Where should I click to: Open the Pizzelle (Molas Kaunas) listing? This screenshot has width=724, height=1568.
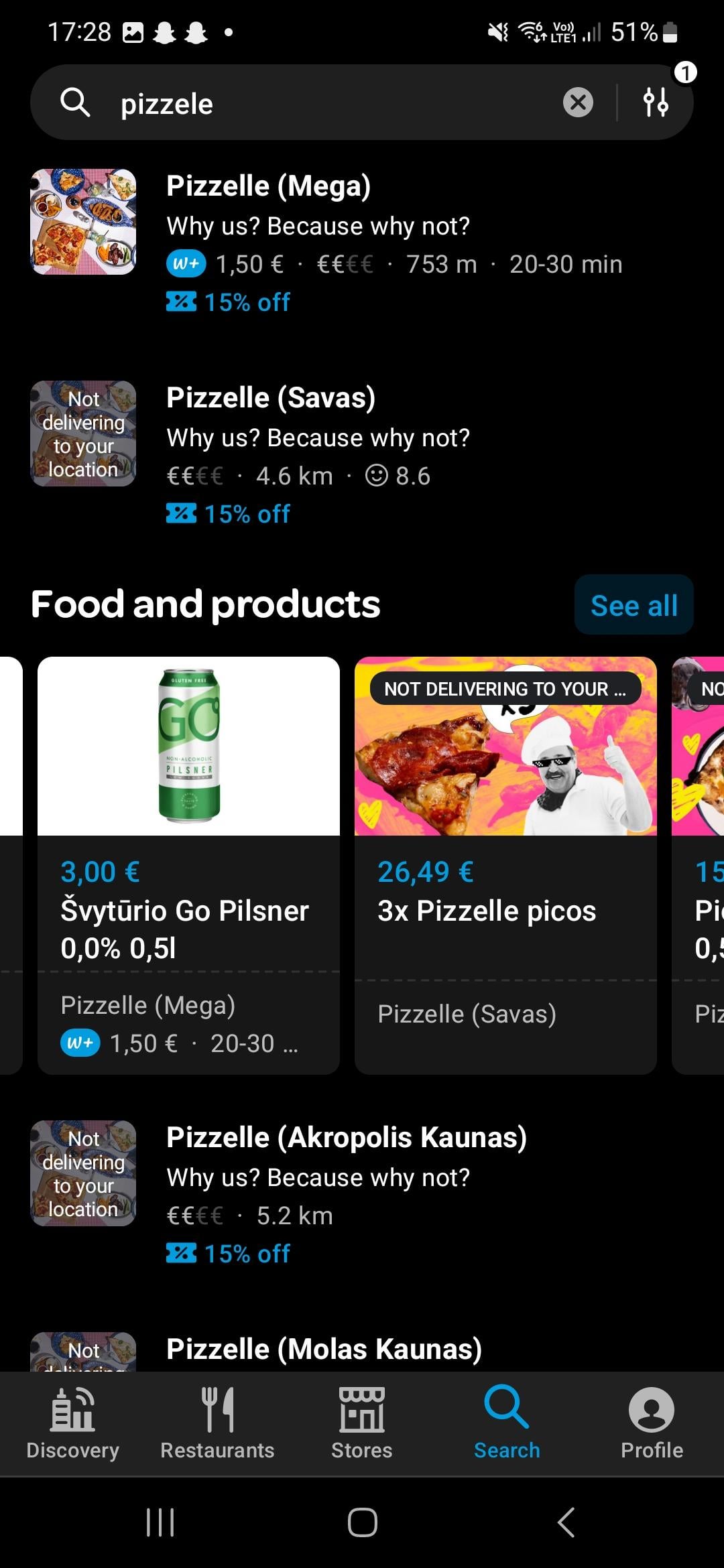tap(362, 1350)
